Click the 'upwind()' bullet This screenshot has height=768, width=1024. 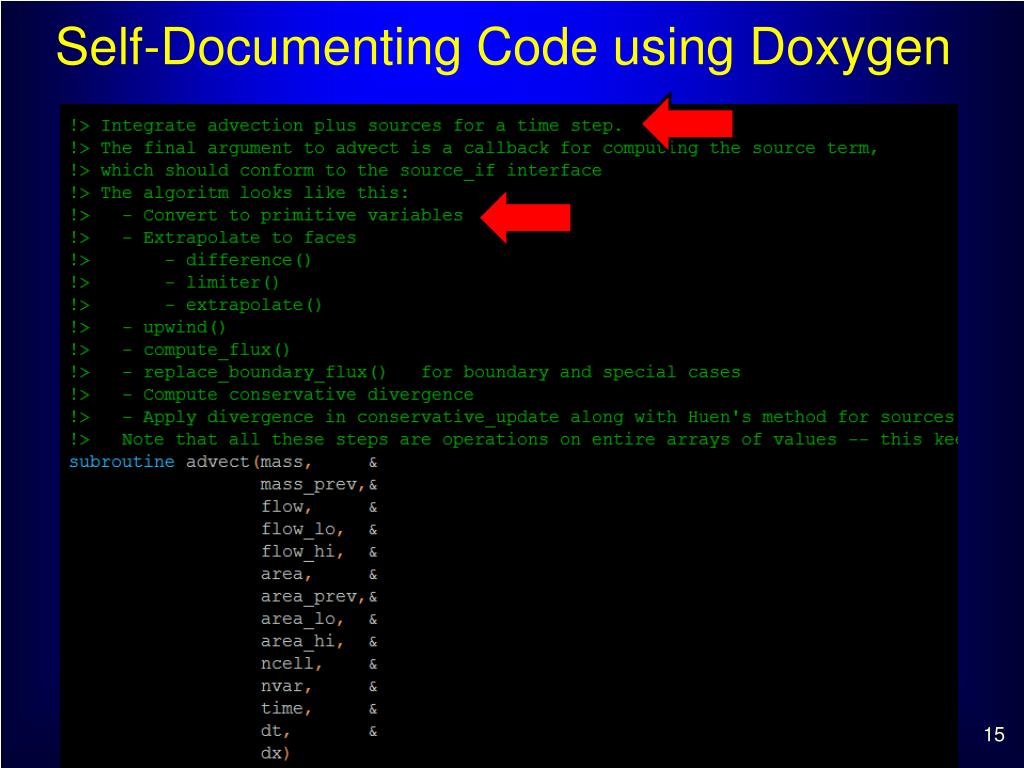(184, 327)
